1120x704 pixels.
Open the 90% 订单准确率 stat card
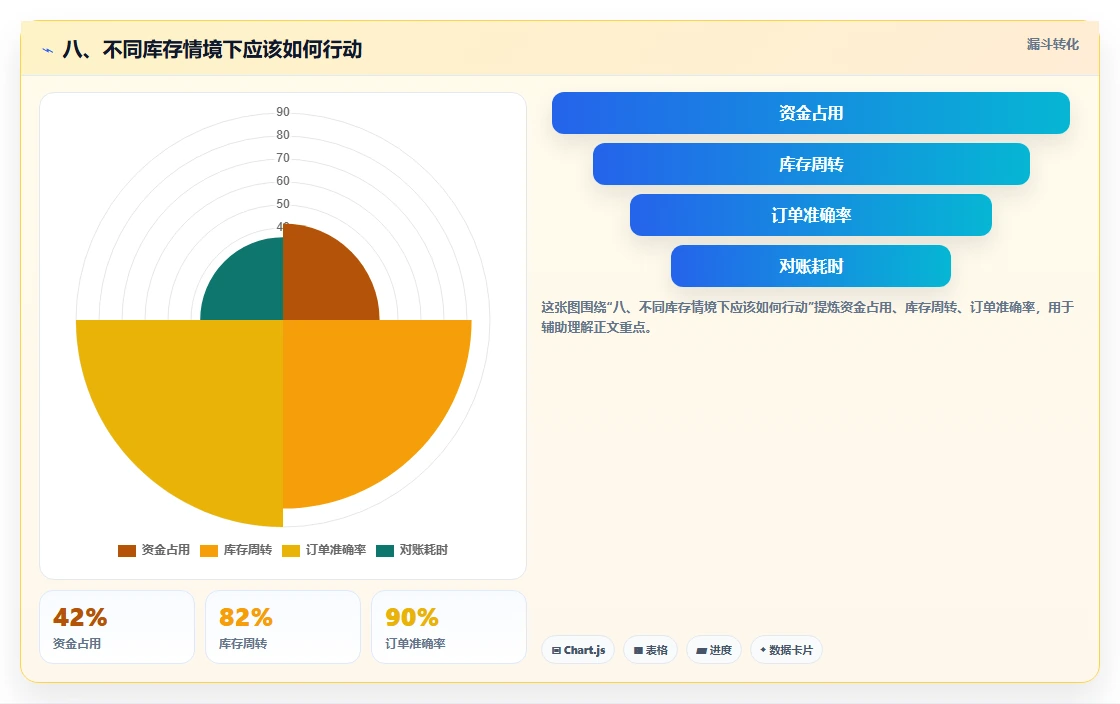(449, 627)
